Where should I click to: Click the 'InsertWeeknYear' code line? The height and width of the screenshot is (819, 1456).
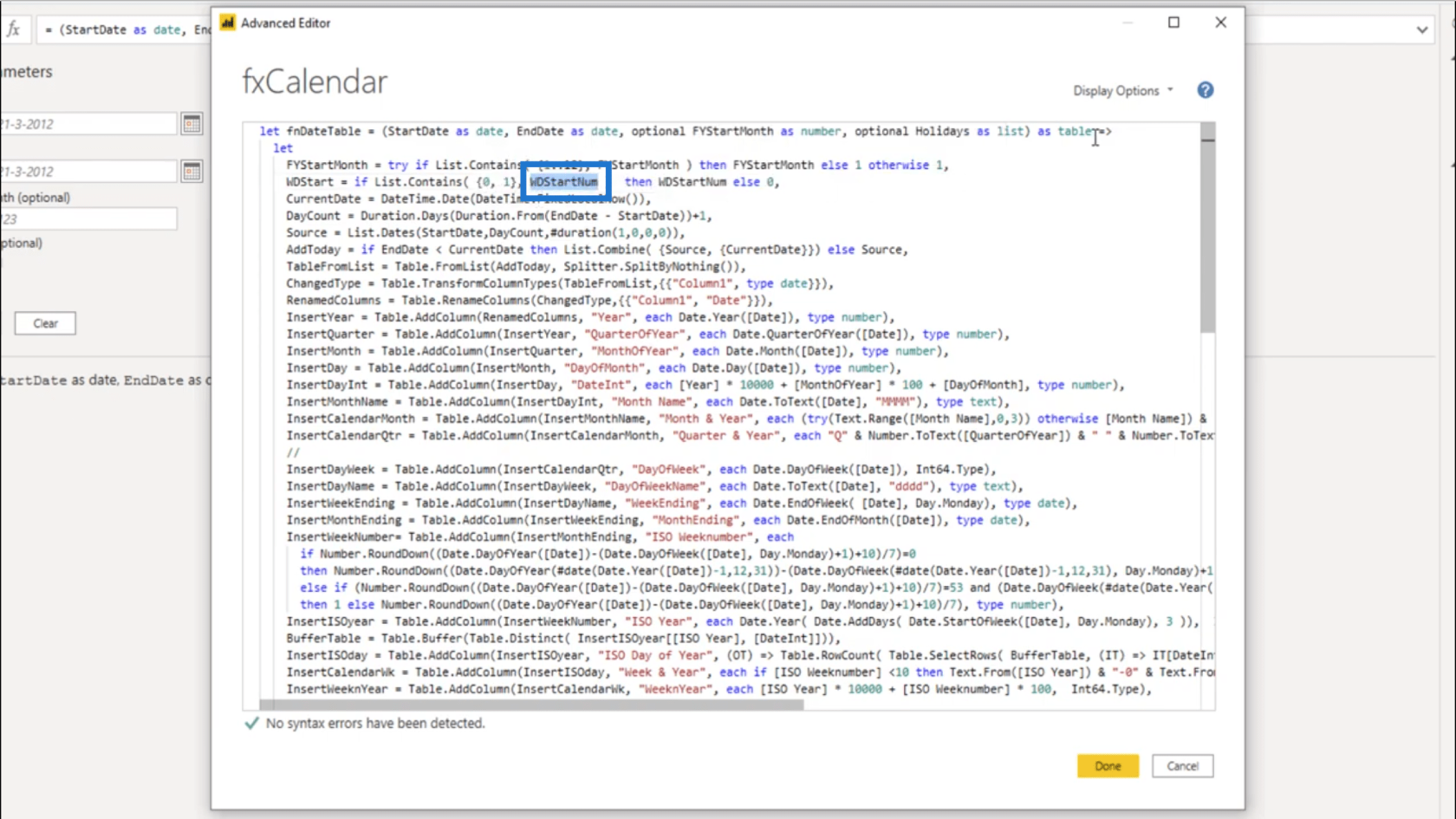(719, 689)
